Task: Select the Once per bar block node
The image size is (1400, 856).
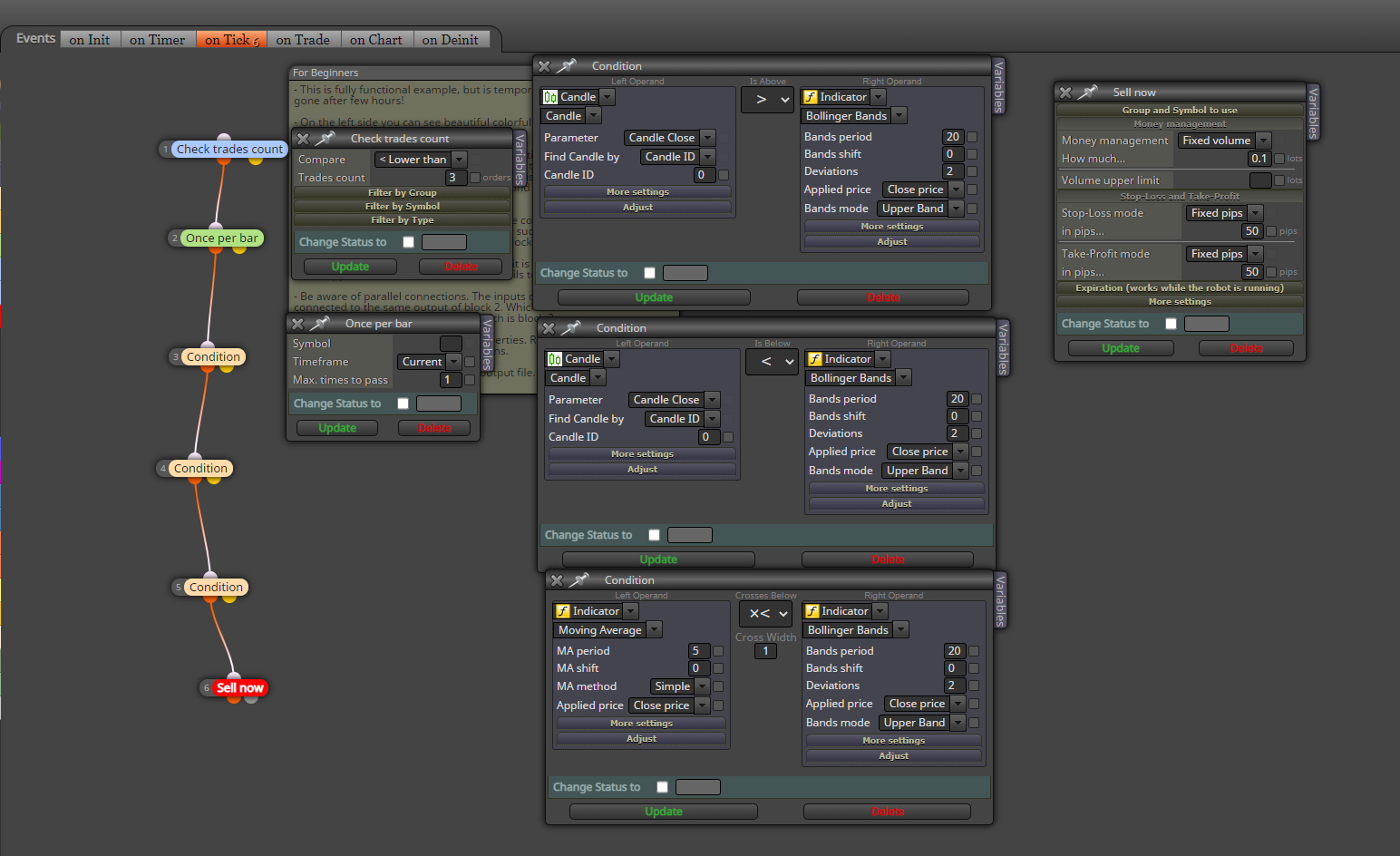Action: 222,238
